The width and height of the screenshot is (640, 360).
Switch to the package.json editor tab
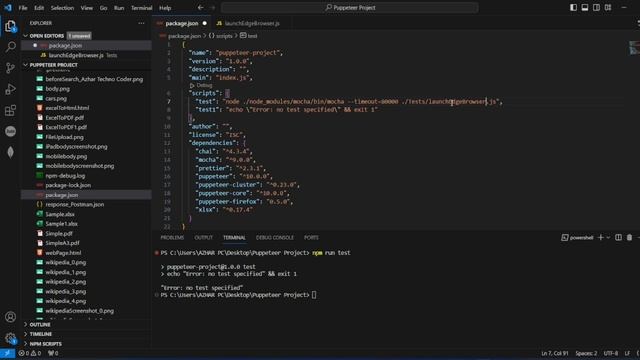[x=182, y=23]
